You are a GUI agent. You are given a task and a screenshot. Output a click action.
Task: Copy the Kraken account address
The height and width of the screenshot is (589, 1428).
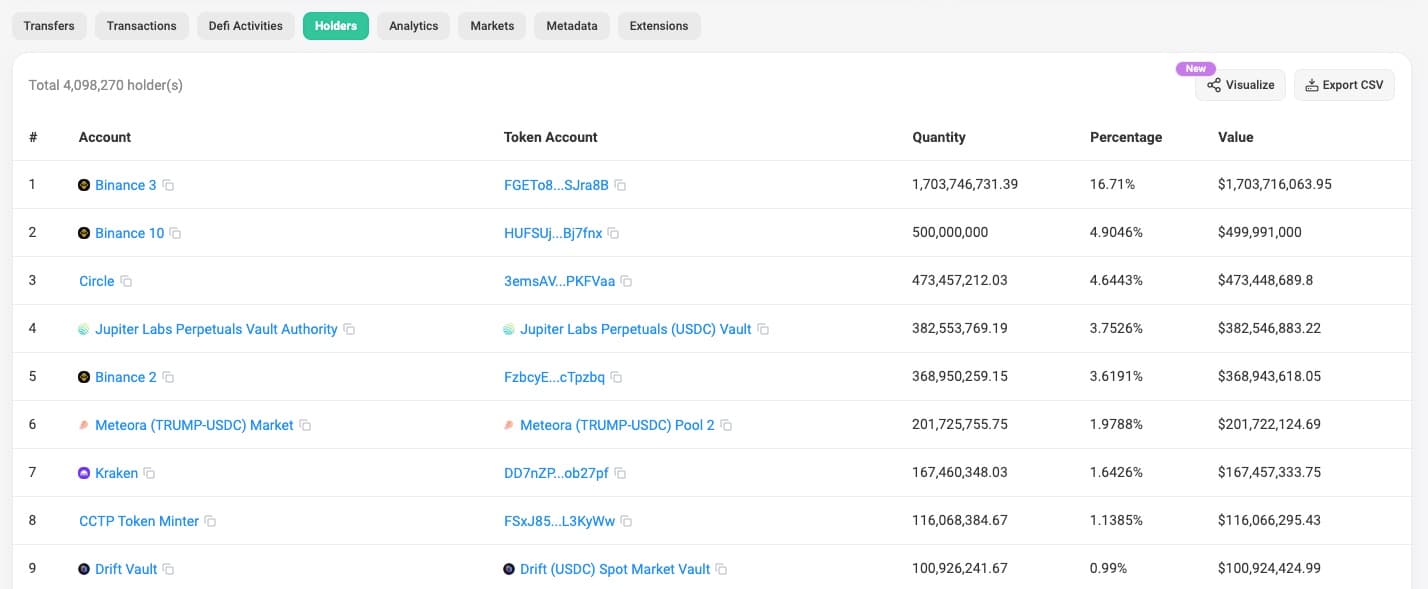[x=150, y=473]
